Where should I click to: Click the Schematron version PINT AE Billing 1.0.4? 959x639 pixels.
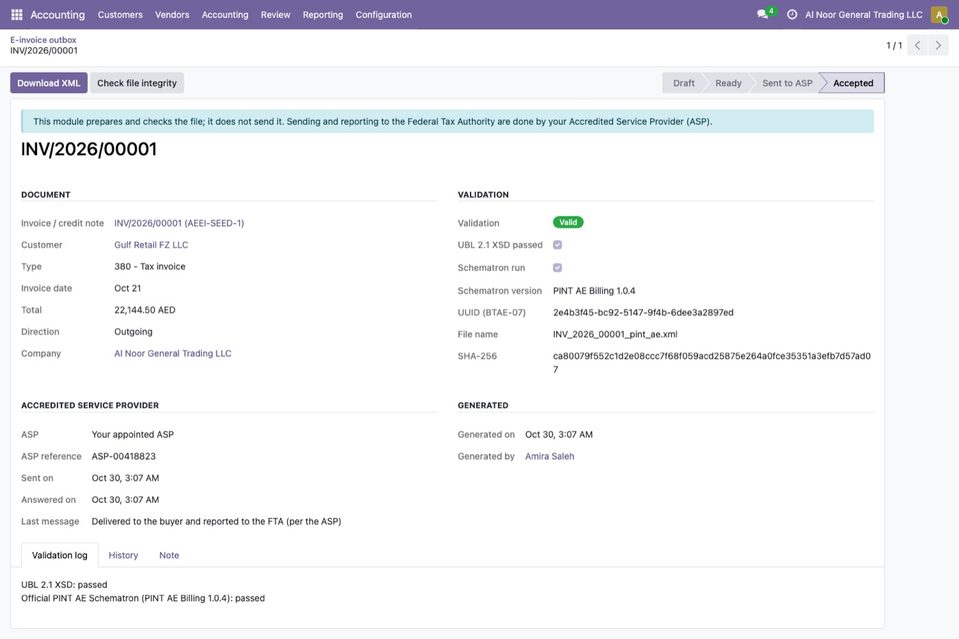[594, 290]
